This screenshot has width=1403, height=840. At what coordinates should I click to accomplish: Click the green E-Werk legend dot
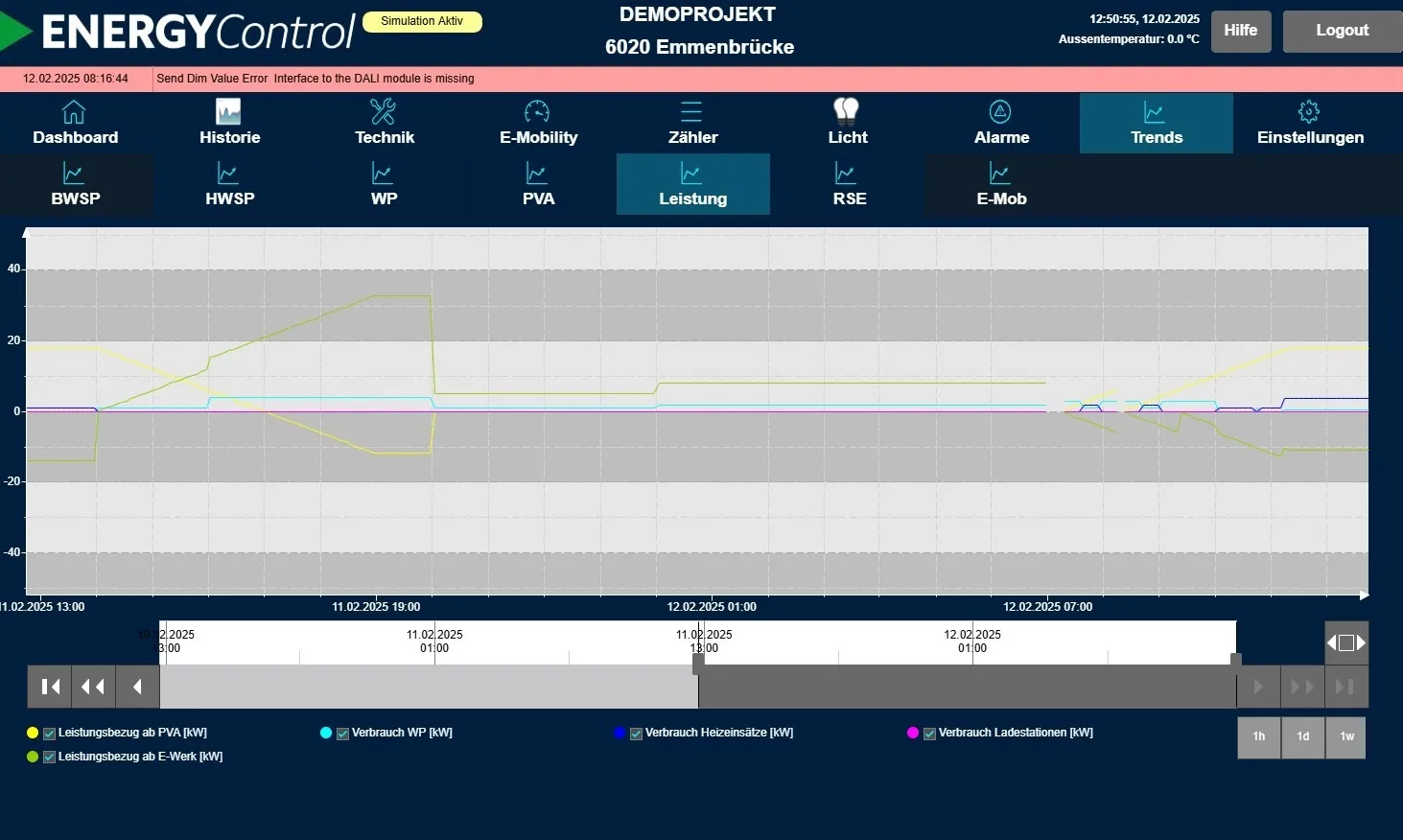(x=33, y=757)
